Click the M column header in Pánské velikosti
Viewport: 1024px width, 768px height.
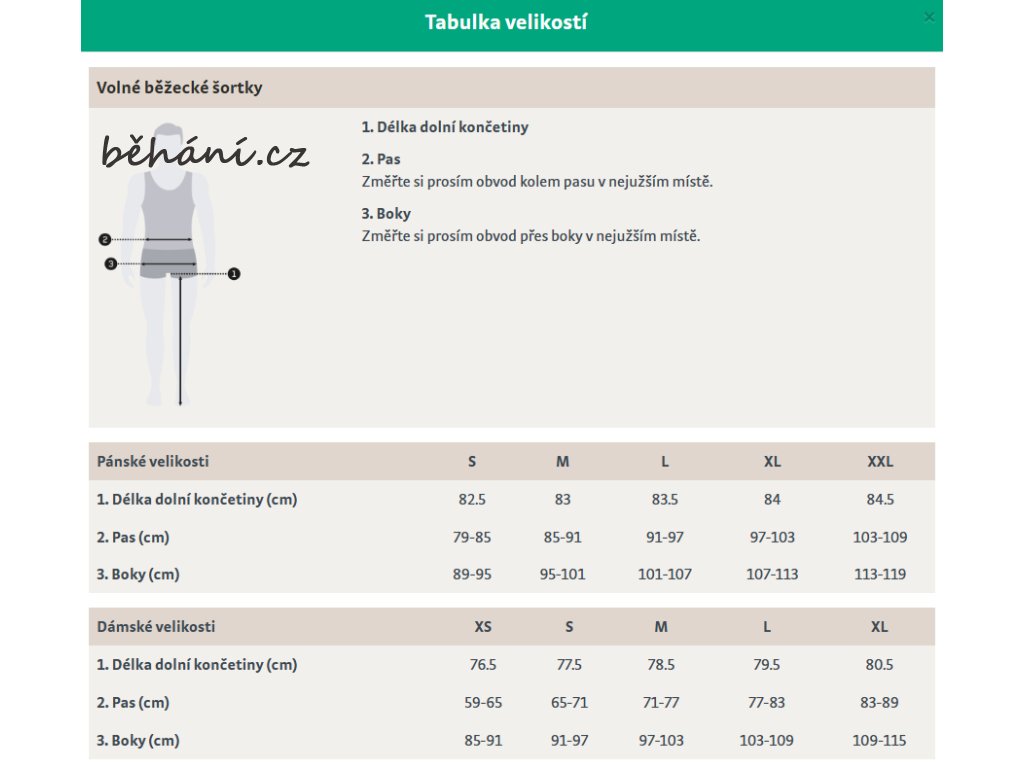click(x=562, y=461)
